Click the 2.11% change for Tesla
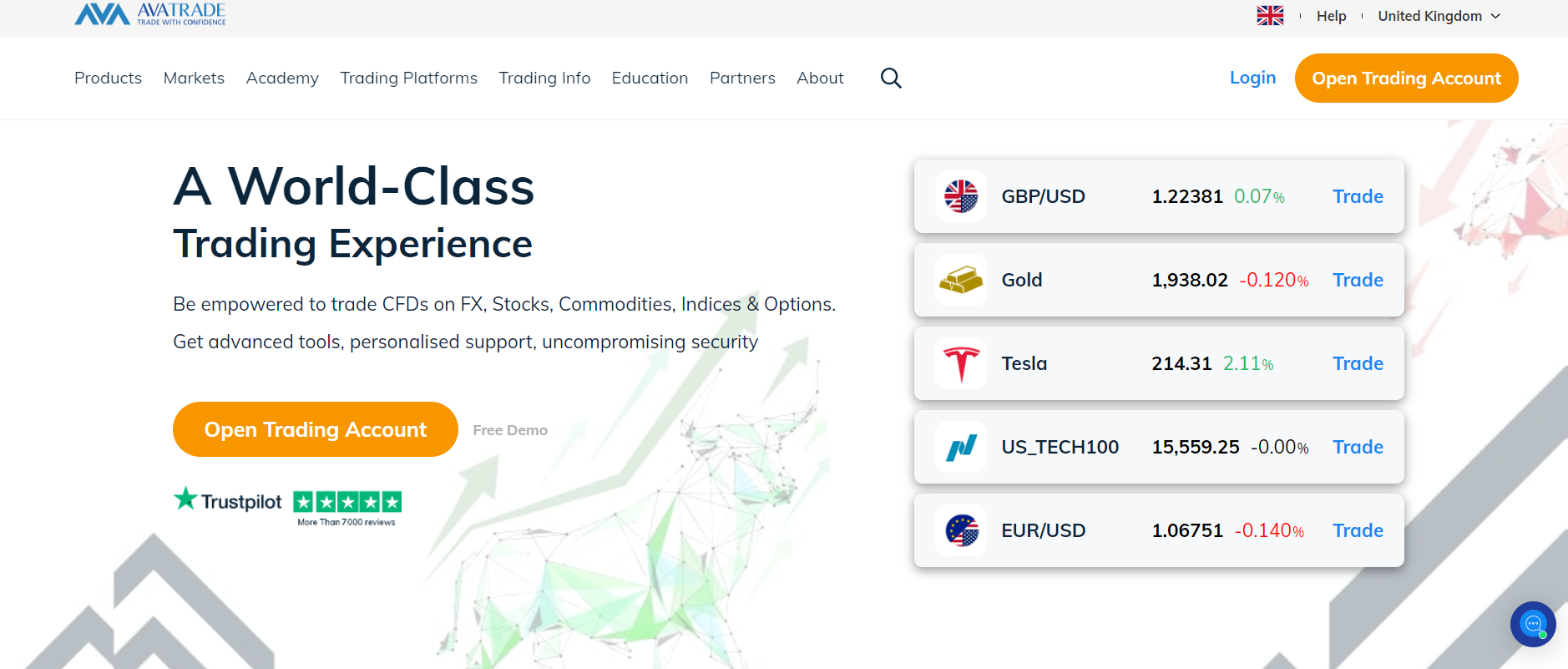The width and height of the screenshot is (1568, 669). click(x=1248, y=363)
